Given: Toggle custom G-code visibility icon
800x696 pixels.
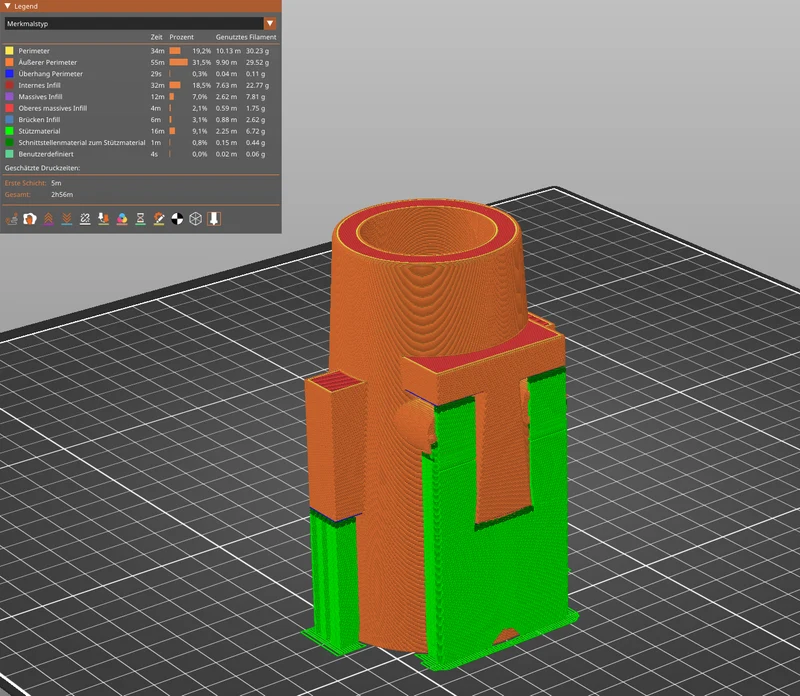Looking at the screenshot, I should point(159,219).
